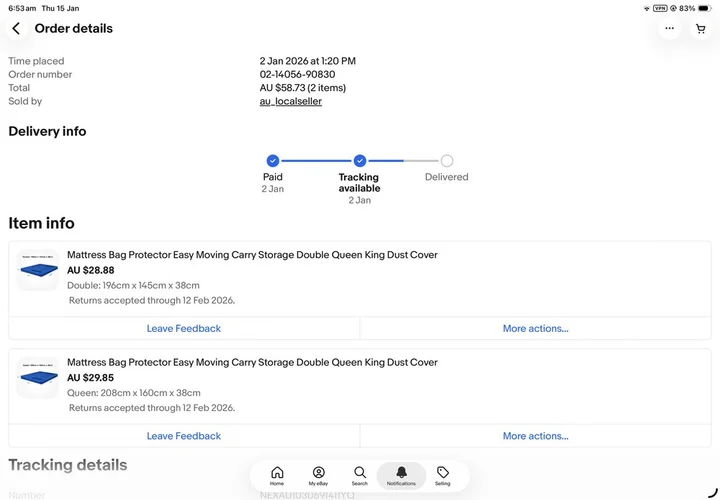Click the Paid step checkmark
The image size is (720, 500).
click(273, 161)
